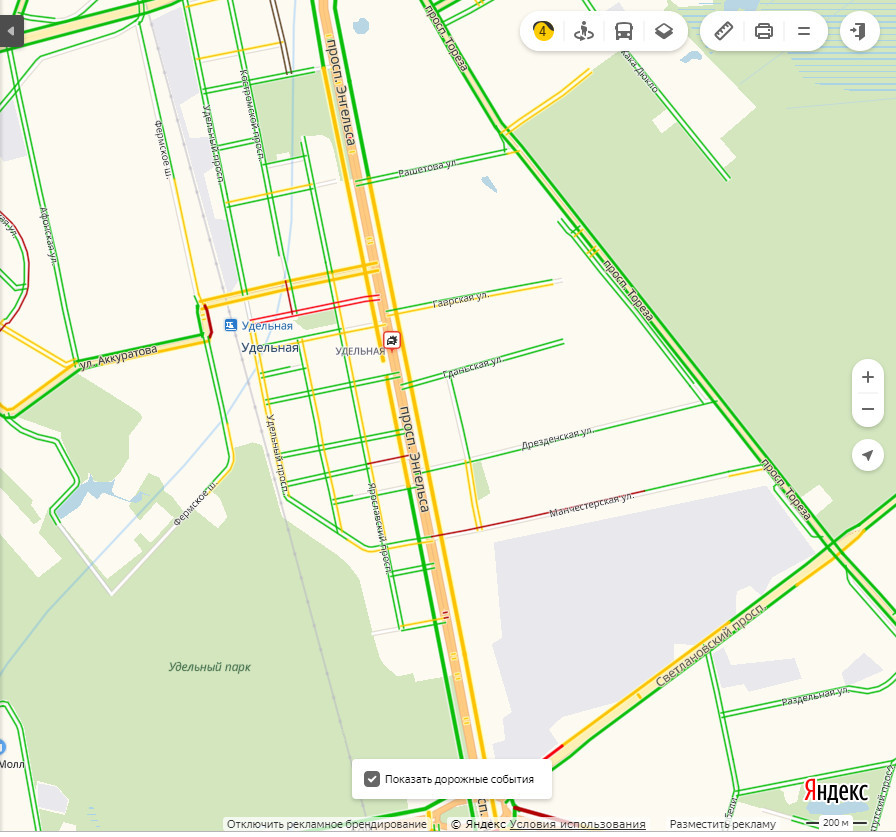The image size is (896, 837).
Task: Click the login door icon
Action: coord(859,31)
